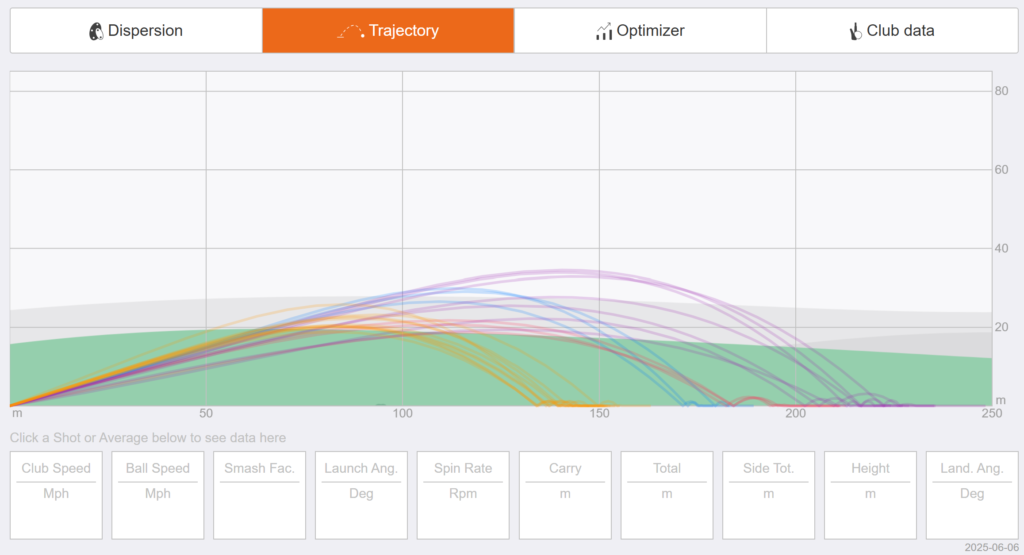The height and width of the screenshot is (555, 1024).
Task: Click the 150 m distance axis label
Action: click(x=599, y=413)
